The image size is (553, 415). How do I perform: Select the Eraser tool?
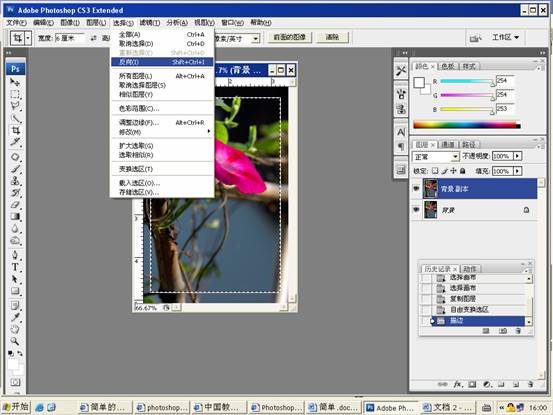click(15, 205)
